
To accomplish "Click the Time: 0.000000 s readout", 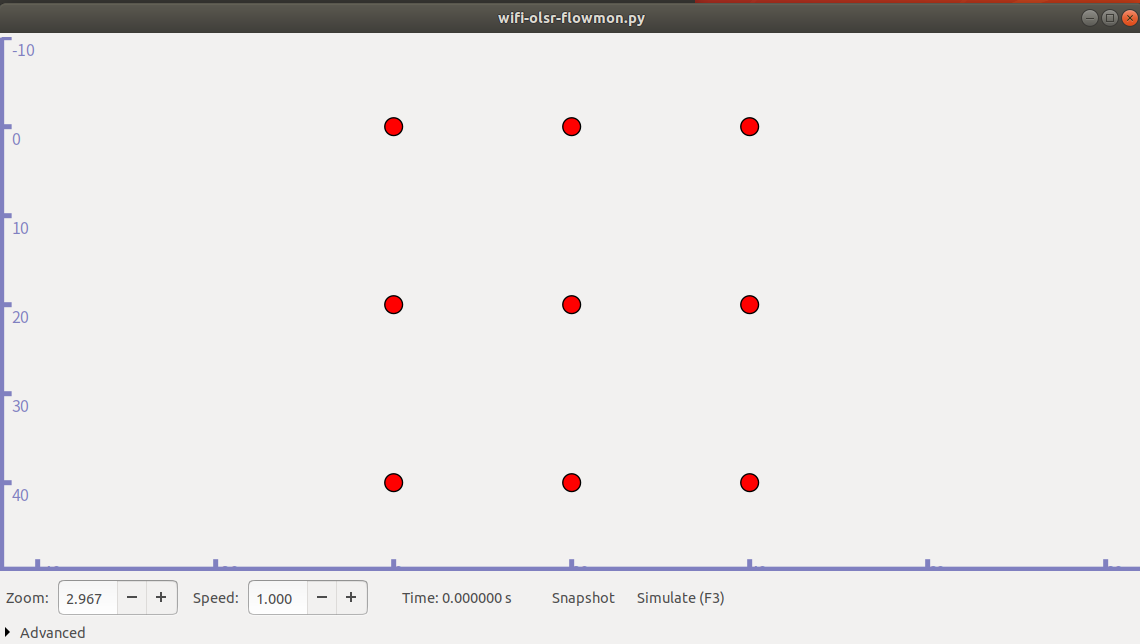I will click(x=457, y=597).
